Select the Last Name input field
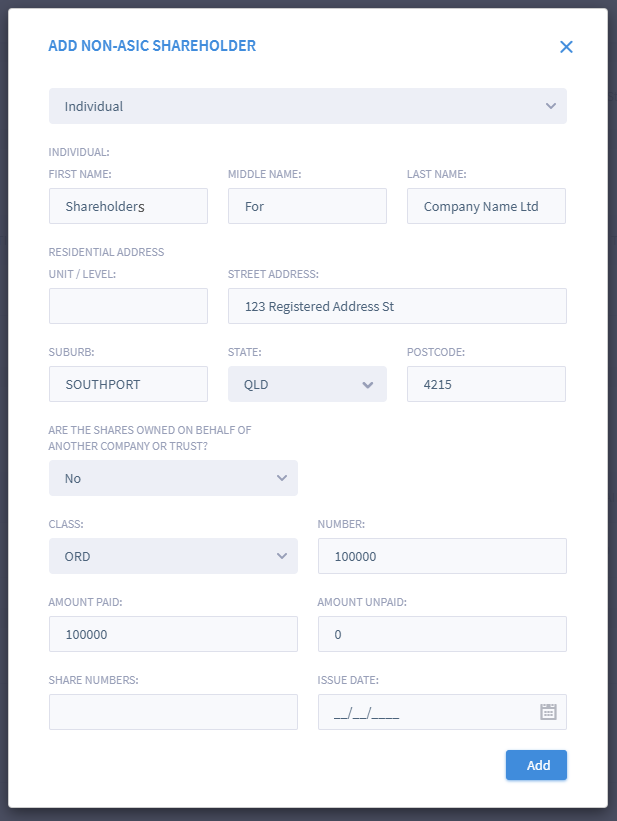The image size is (617, 821). 486,206
